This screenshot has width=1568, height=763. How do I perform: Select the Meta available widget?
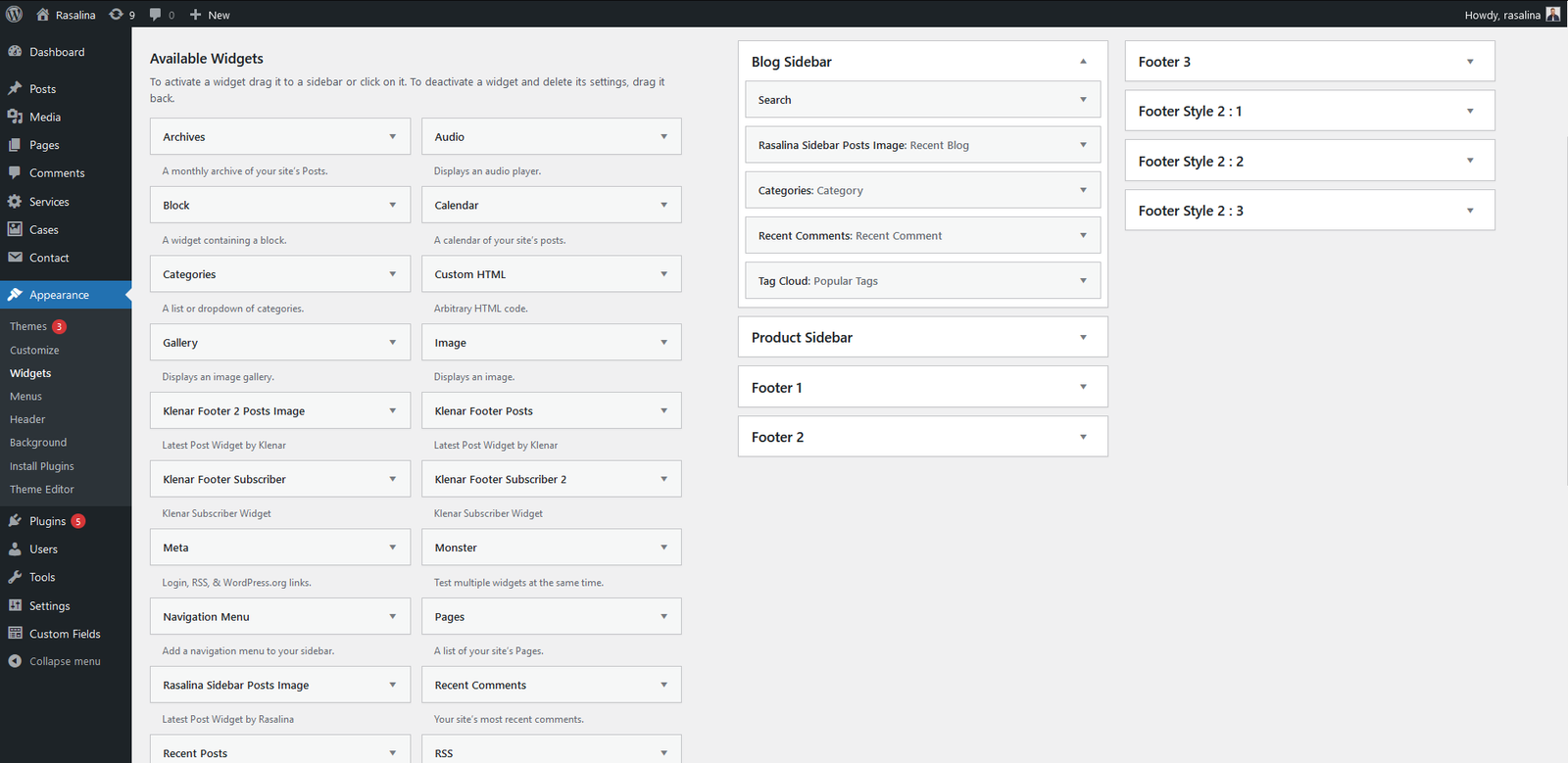pos(280,548)
